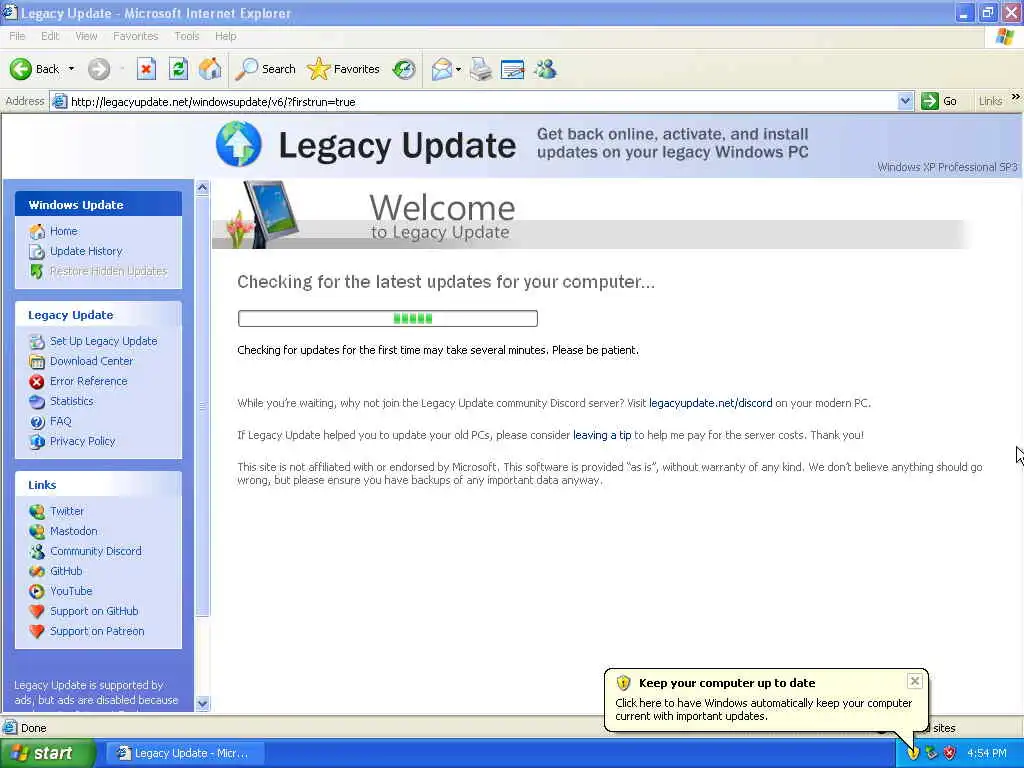
Task: Open the legacyupdate.net/discord link
Action: (711, 403)
